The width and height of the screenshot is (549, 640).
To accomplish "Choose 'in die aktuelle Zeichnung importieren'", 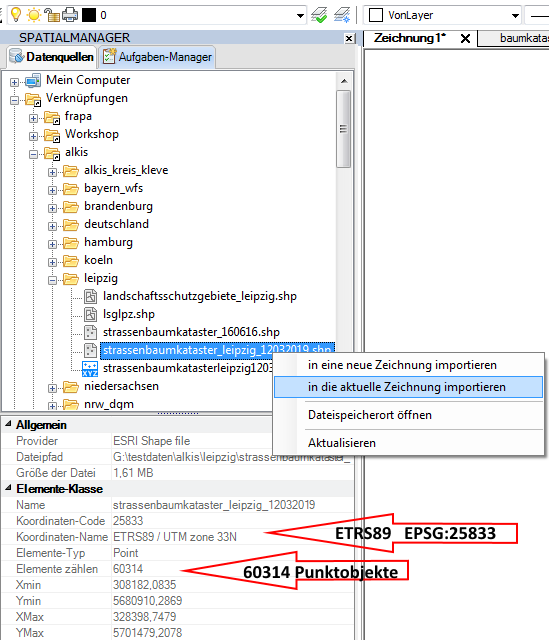I will tap(408, 387).
